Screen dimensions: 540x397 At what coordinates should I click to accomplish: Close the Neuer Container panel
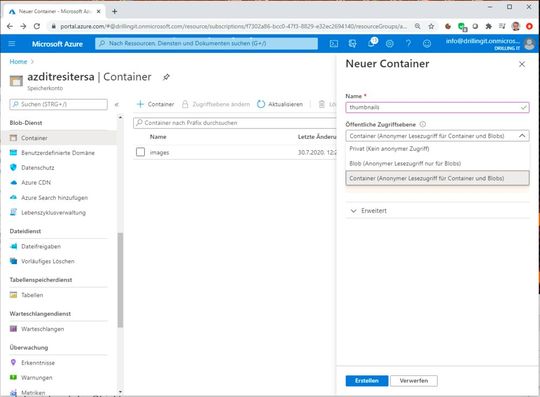pyautogui.click(x=522, y=64)
